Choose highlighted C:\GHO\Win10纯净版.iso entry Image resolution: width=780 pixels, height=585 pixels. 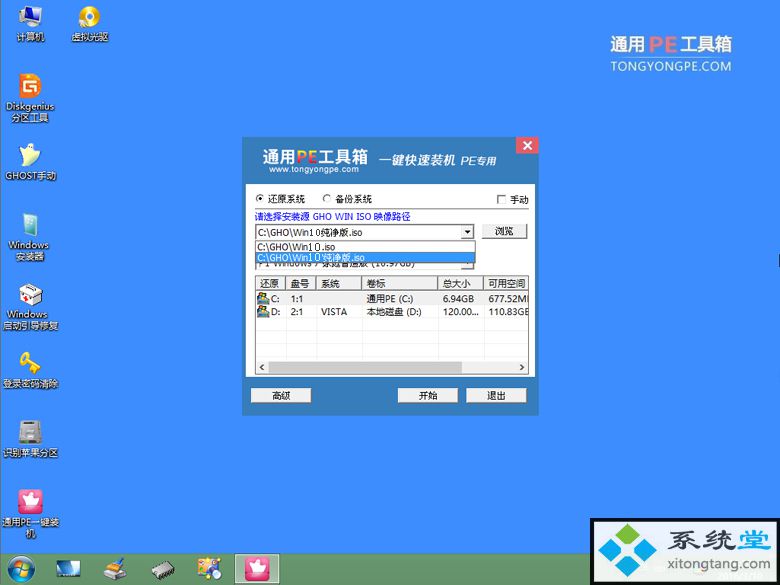365,258
